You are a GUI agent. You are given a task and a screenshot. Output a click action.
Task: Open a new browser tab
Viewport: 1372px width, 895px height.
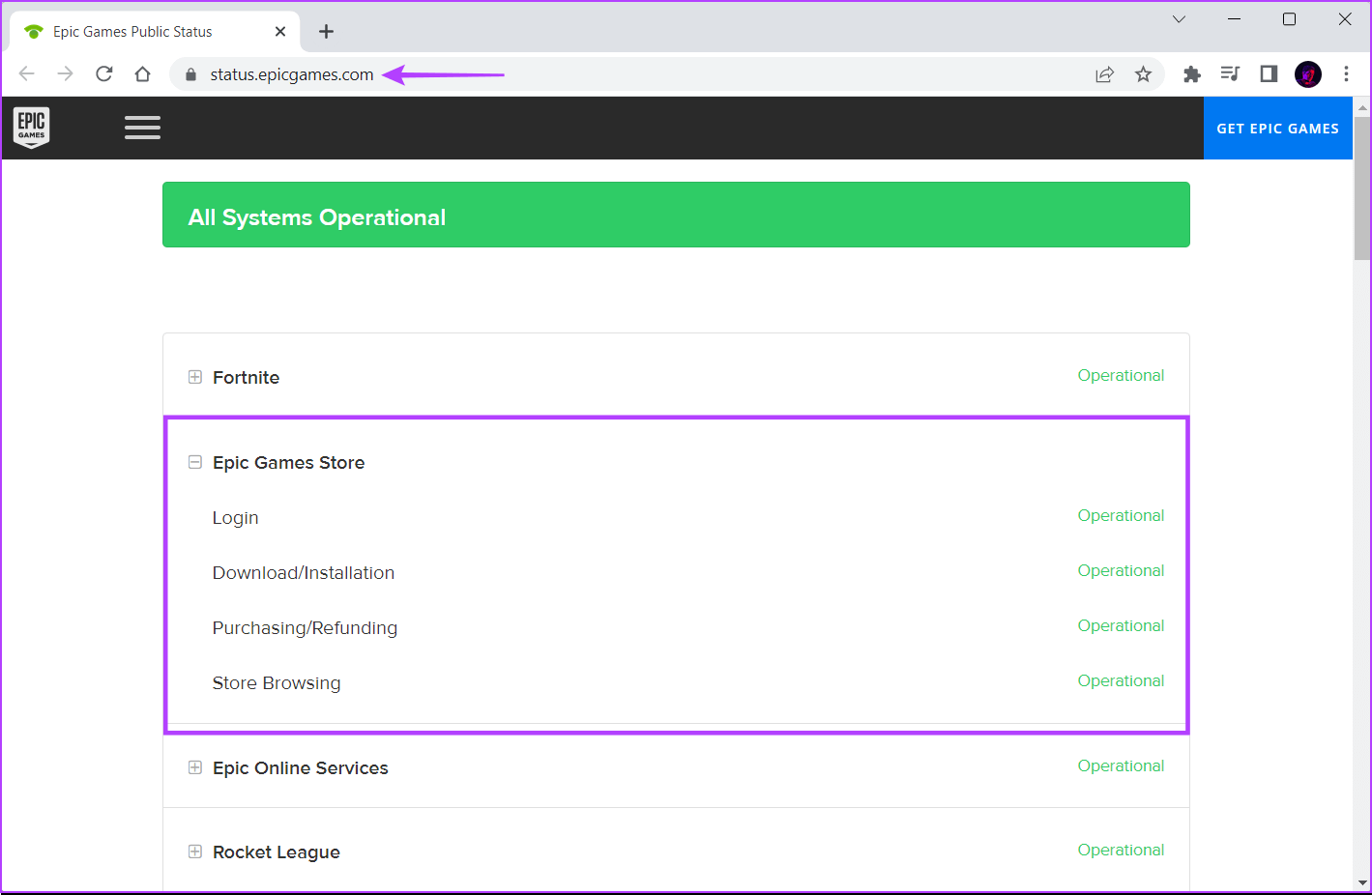327,32
